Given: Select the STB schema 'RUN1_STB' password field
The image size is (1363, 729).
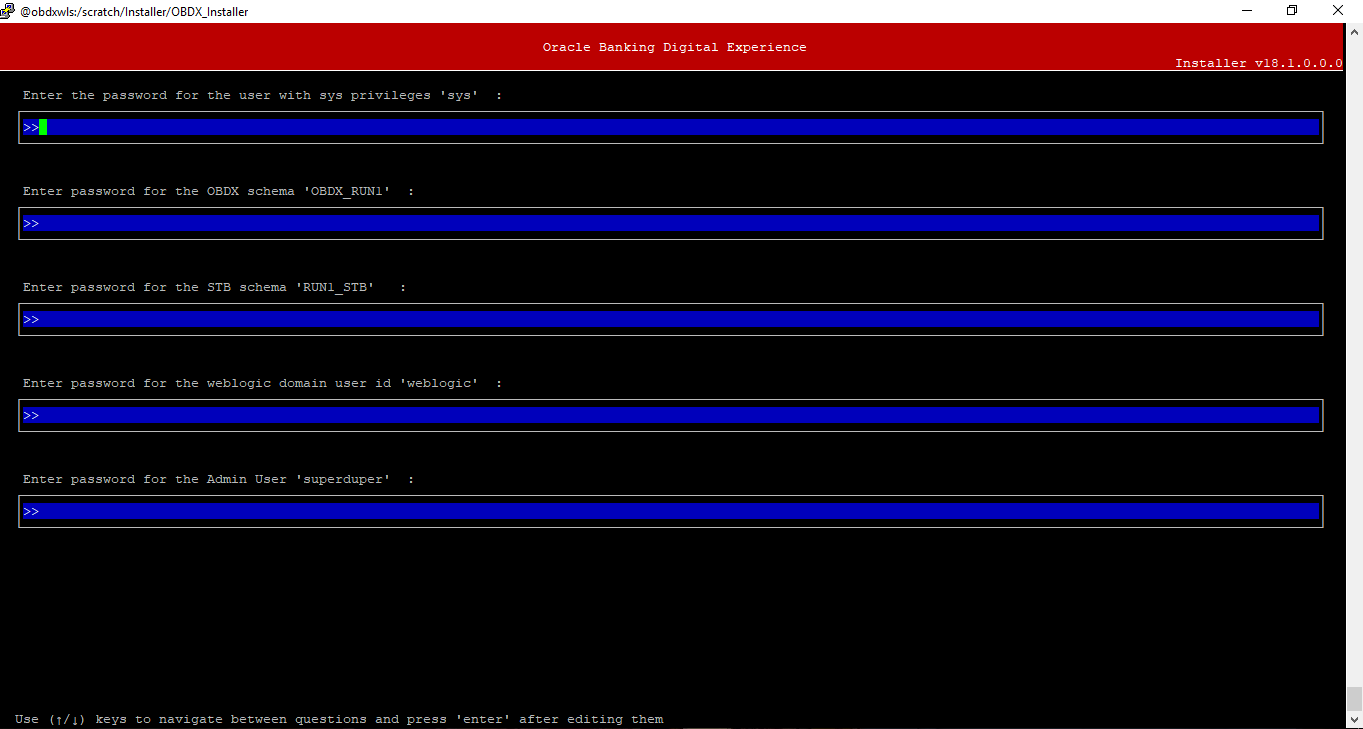Looking at the screenshot, I should point(671,319).
